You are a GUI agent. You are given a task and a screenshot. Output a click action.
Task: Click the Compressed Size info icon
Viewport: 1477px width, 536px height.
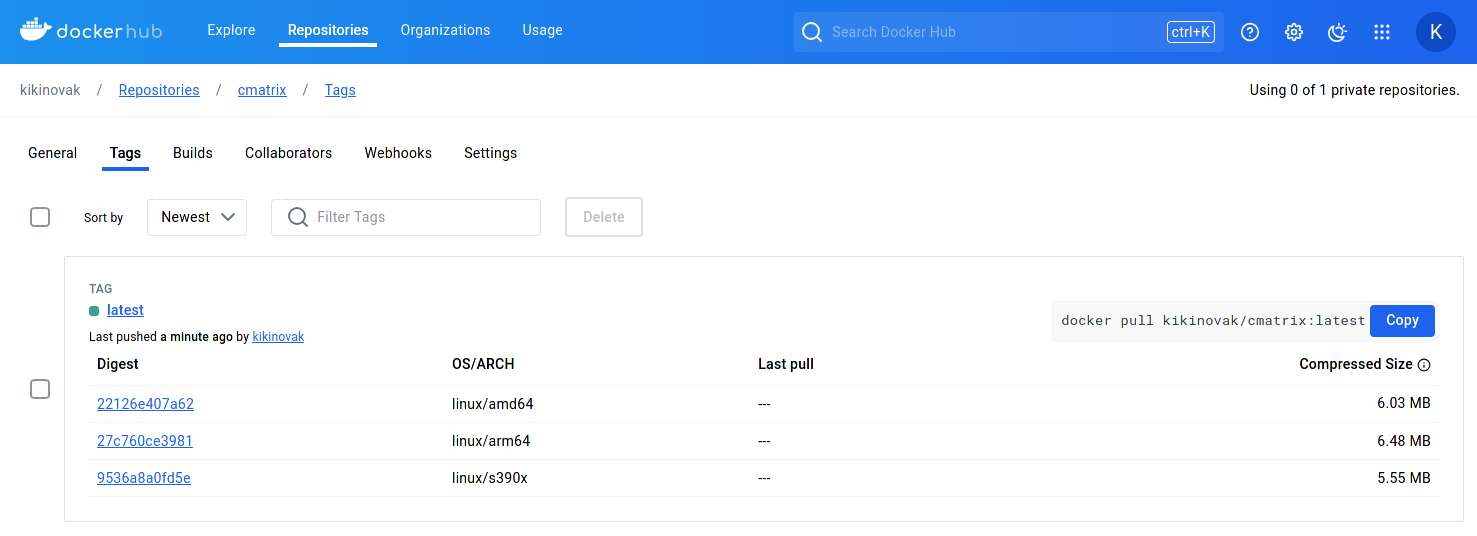point(1424,365)
